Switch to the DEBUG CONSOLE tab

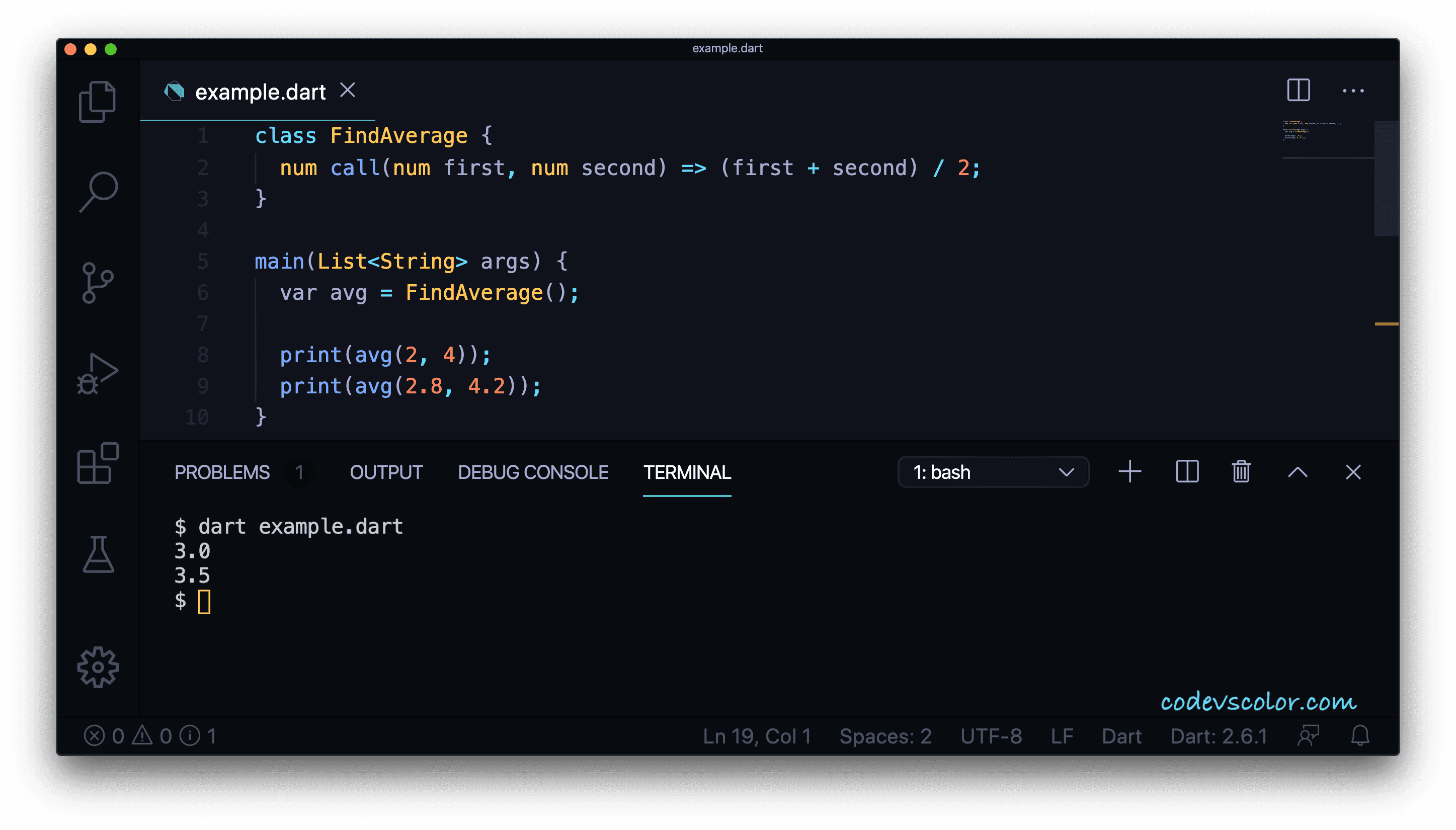(x=533, y=472)
